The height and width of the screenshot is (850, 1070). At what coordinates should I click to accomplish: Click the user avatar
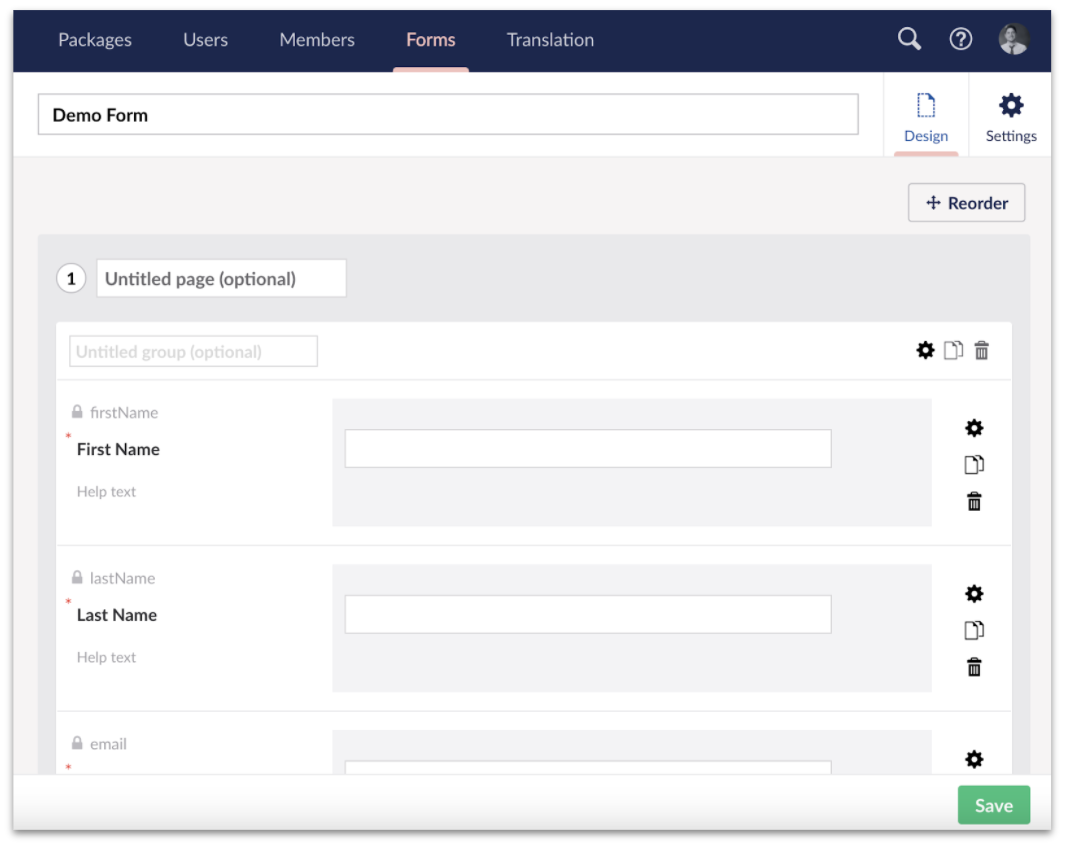point(1013,39)
